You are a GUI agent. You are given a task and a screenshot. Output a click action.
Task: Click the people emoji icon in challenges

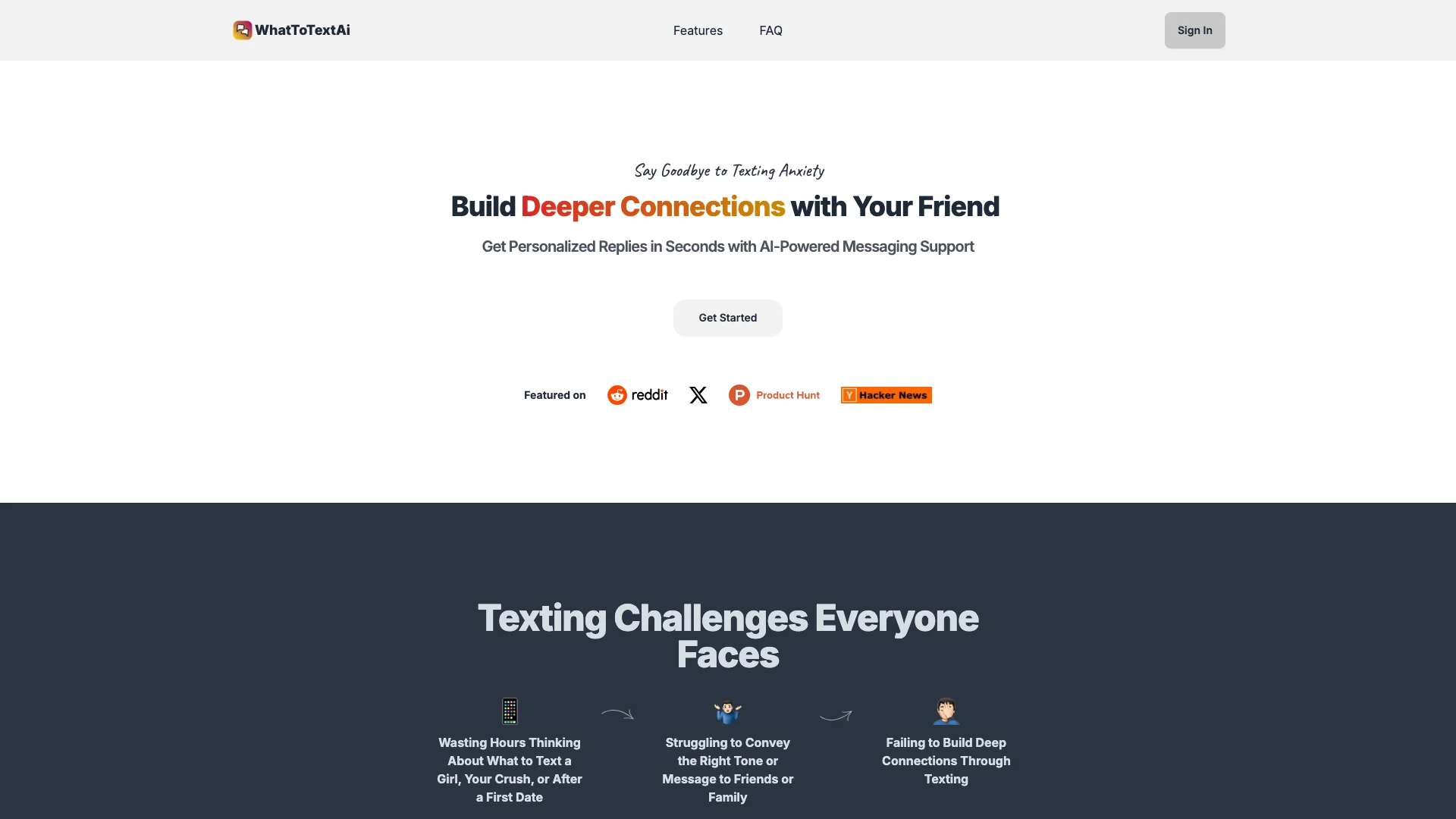coord(727,711)
